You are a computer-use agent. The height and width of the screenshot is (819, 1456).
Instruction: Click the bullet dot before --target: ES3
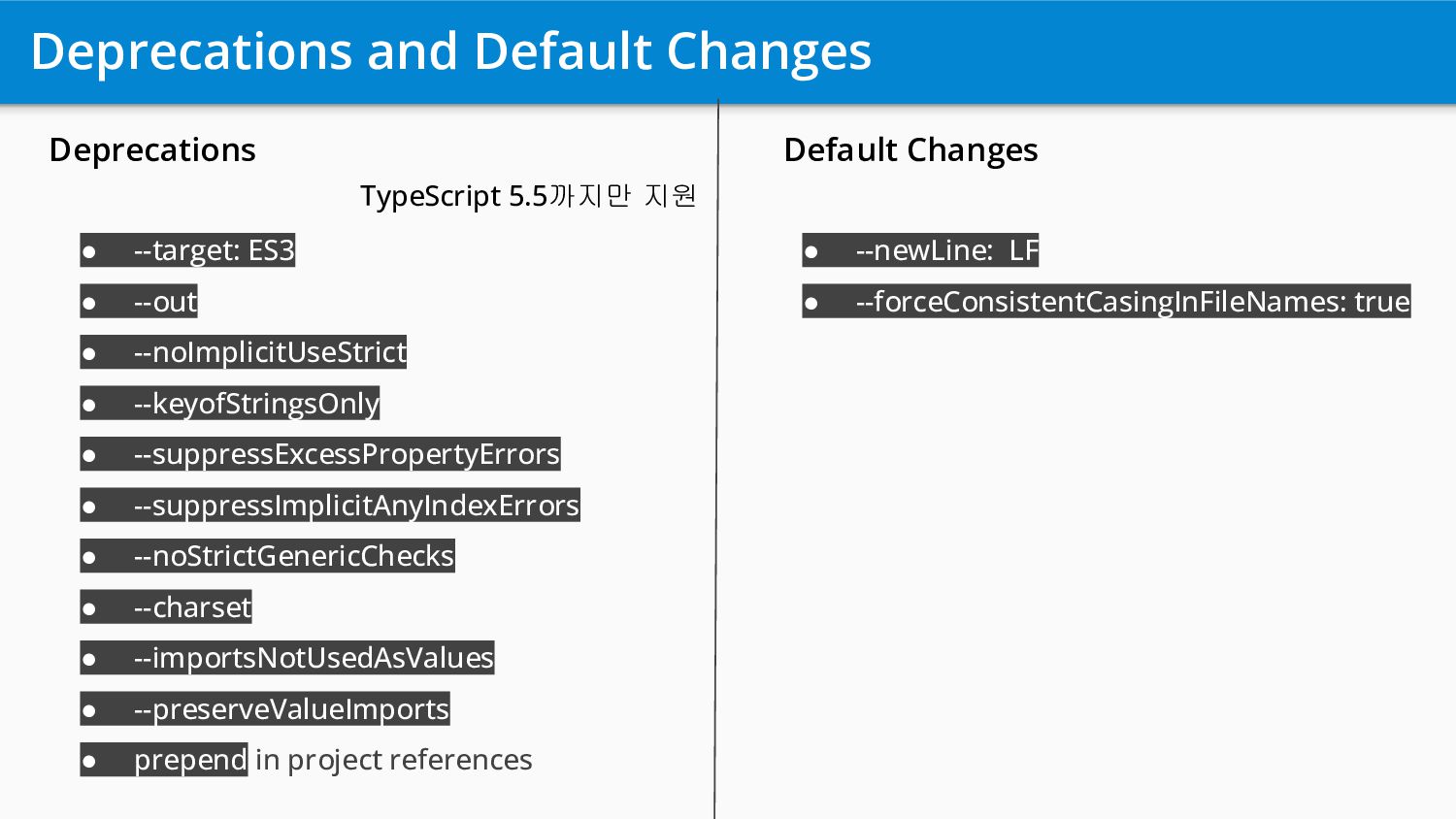(89, 252)
